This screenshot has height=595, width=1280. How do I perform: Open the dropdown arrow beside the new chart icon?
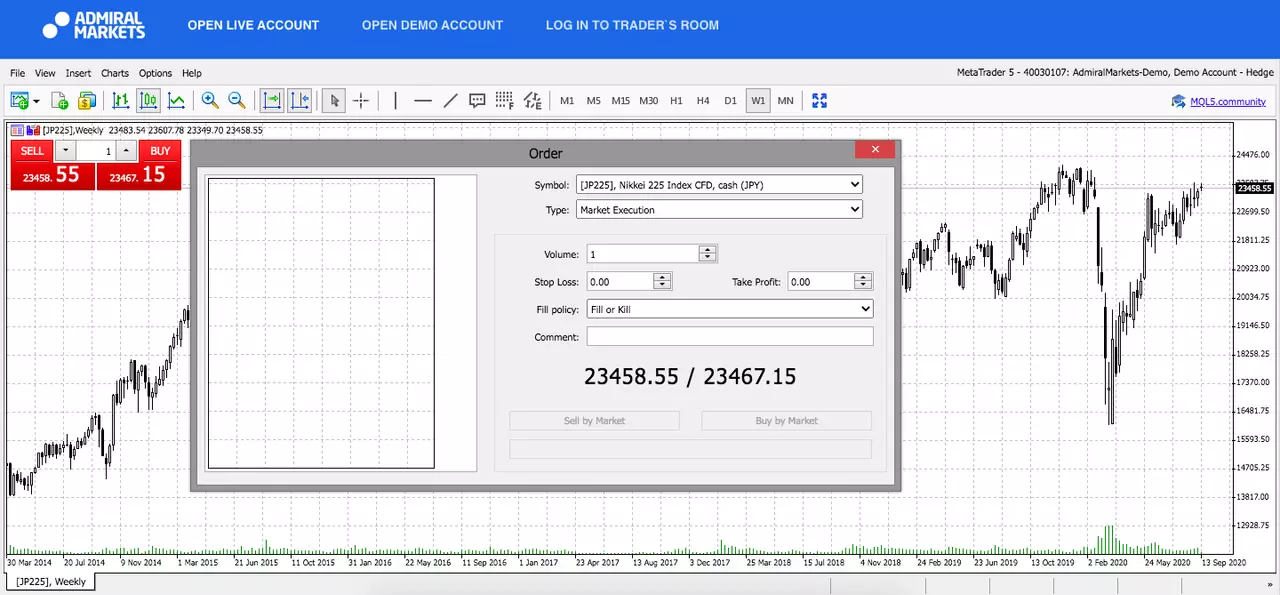click(36, 101)
